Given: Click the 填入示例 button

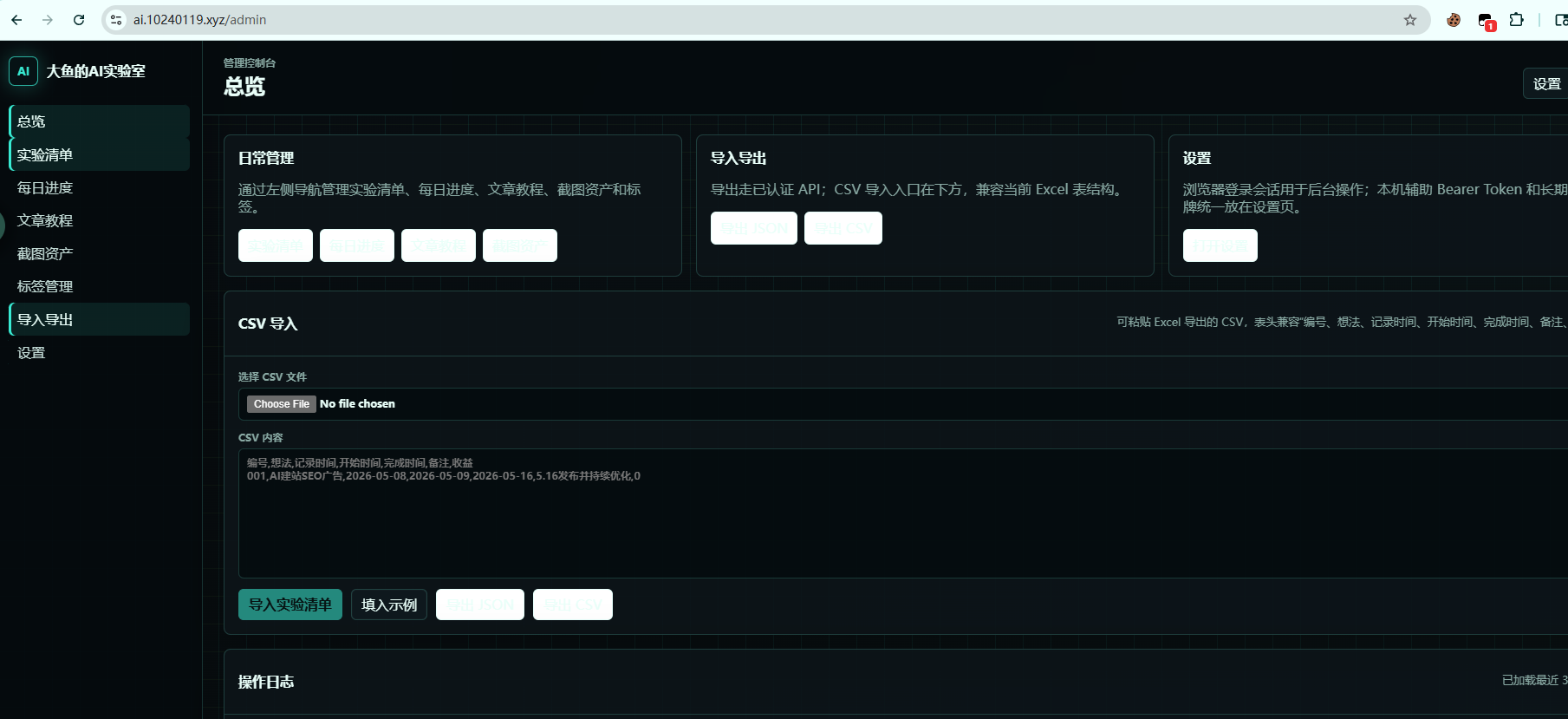Looking at the screenshot, I should (x=389, y=605).
